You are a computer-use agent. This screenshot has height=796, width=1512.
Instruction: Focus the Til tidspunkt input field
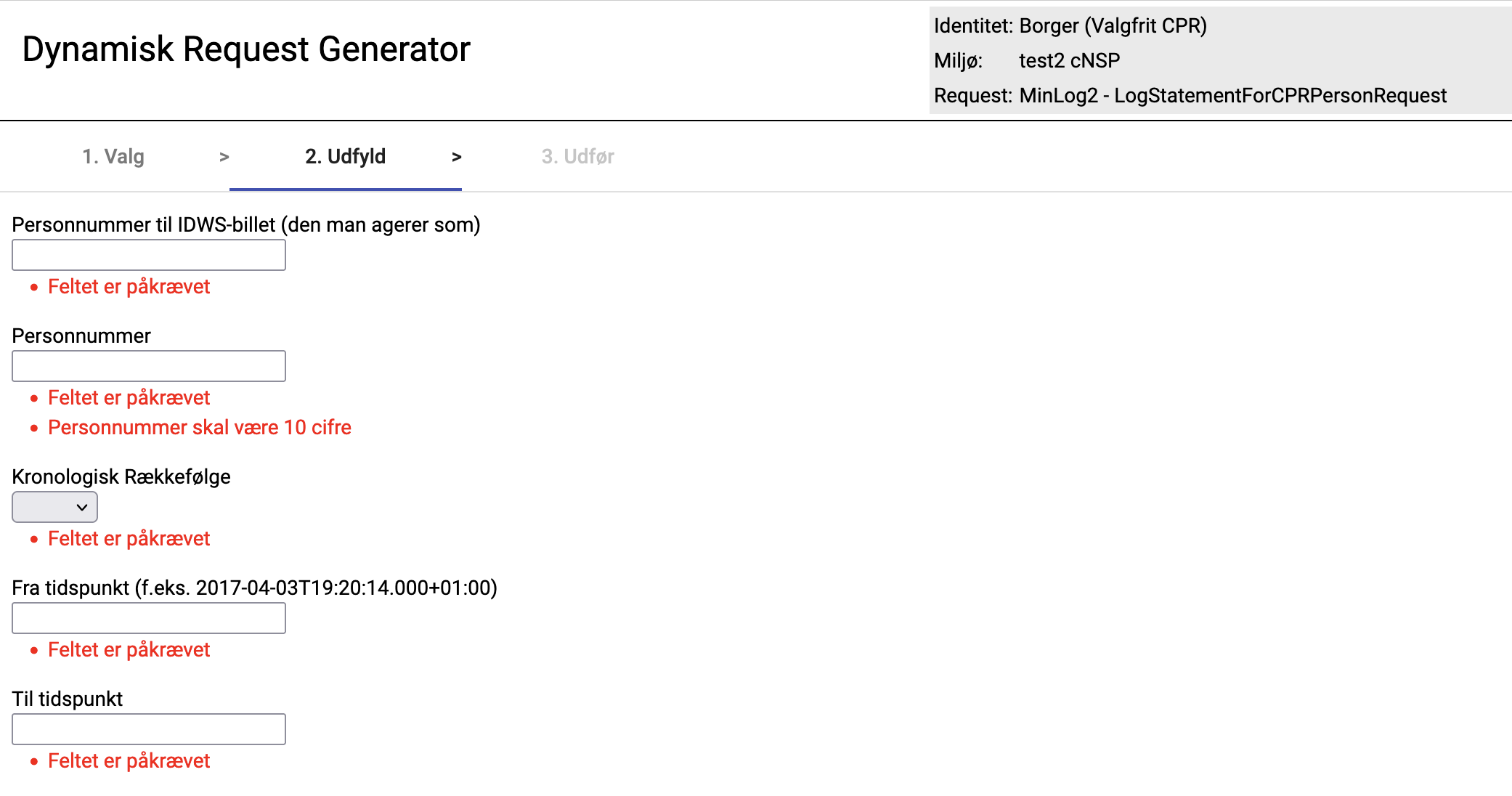click(x=149, y=729)
